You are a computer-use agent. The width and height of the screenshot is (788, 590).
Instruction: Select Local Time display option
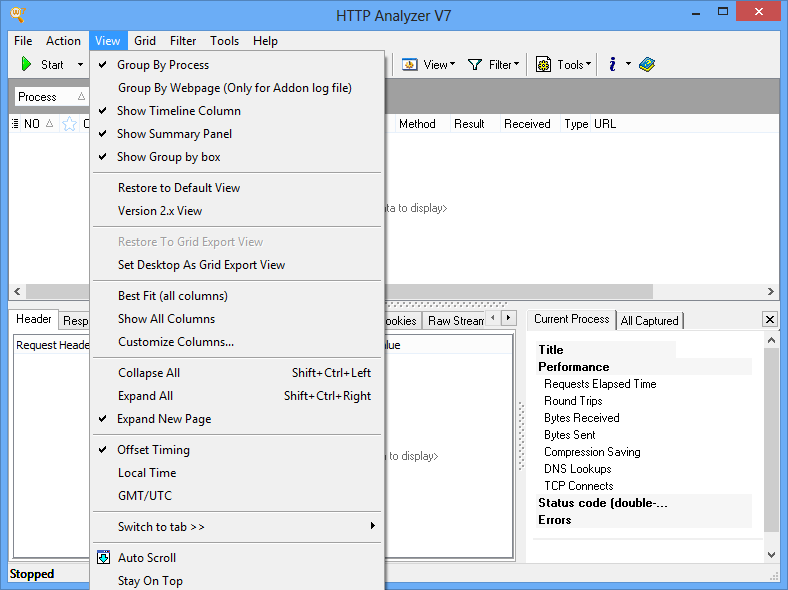pos(237,473)
